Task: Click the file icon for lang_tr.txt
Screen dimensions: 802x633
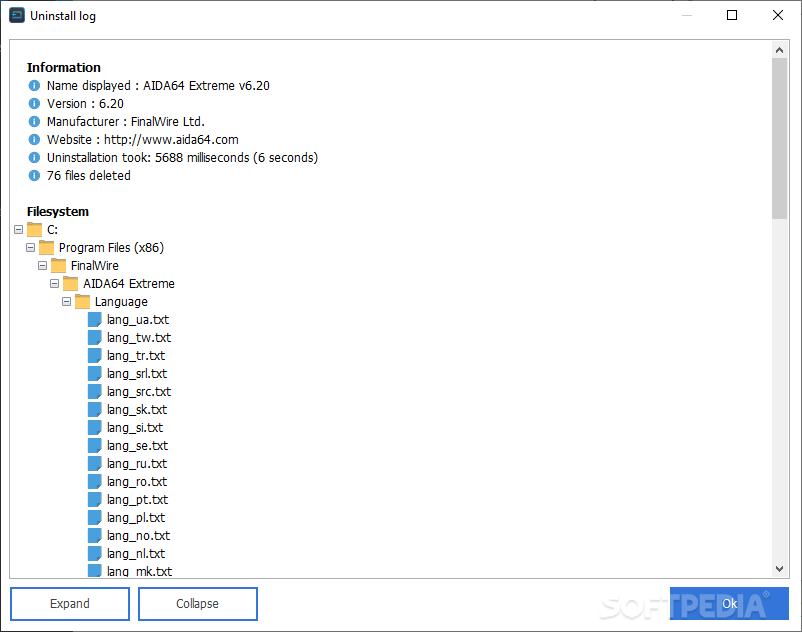Action: 95,355
